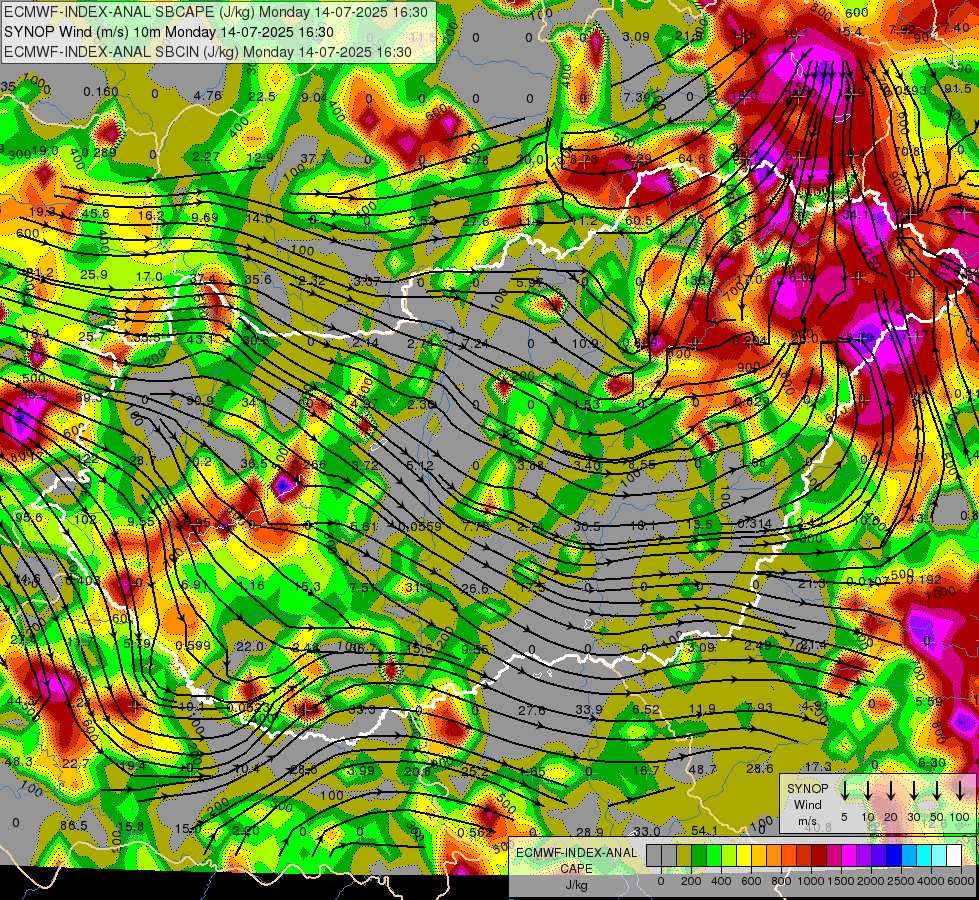
Task: Click the map value '90.9'
Action: 200,400
